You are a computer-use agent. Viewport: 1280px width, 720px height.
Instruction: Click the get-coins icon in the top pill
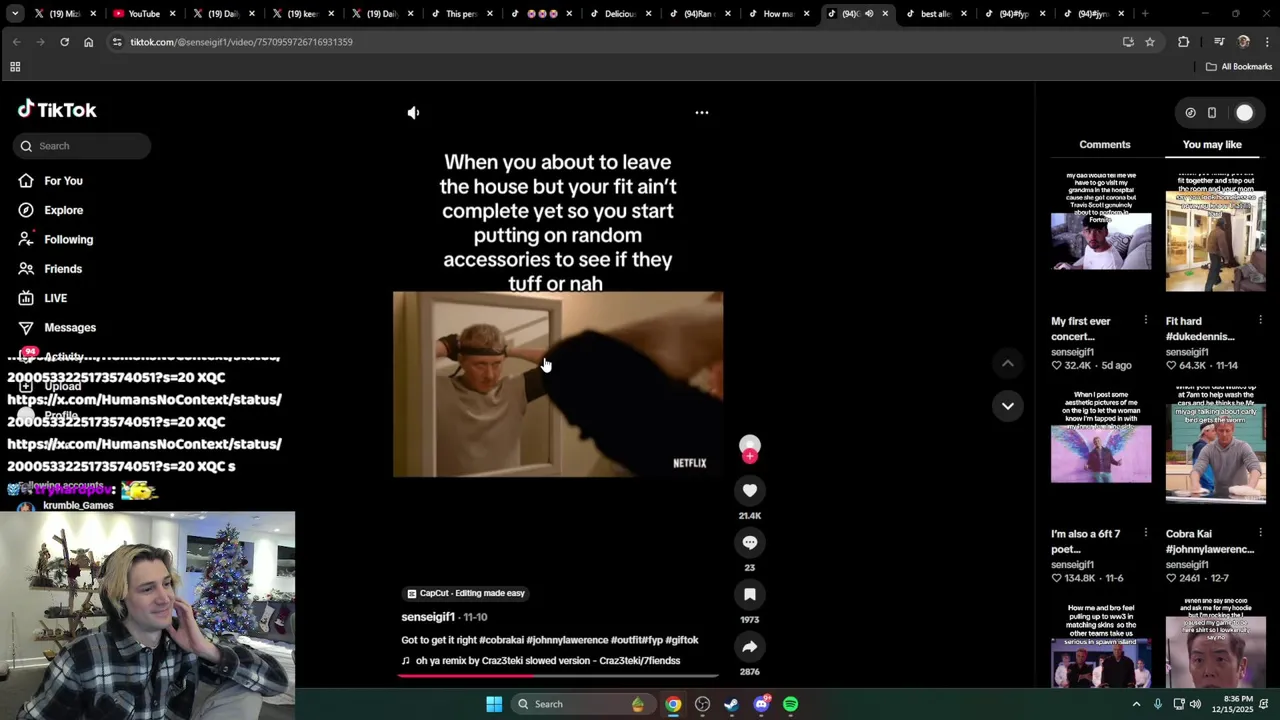coord(1190,113)
